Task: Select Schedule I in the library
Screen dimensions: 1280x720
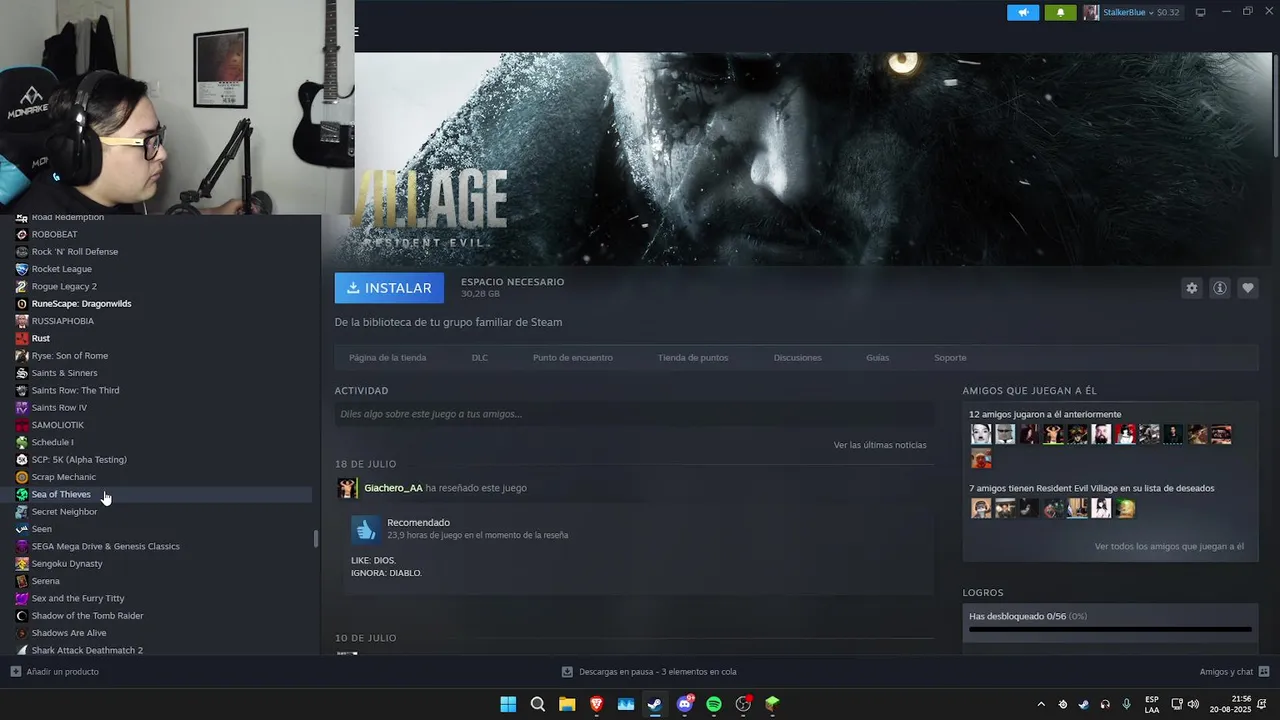Action: coord(52,442)
